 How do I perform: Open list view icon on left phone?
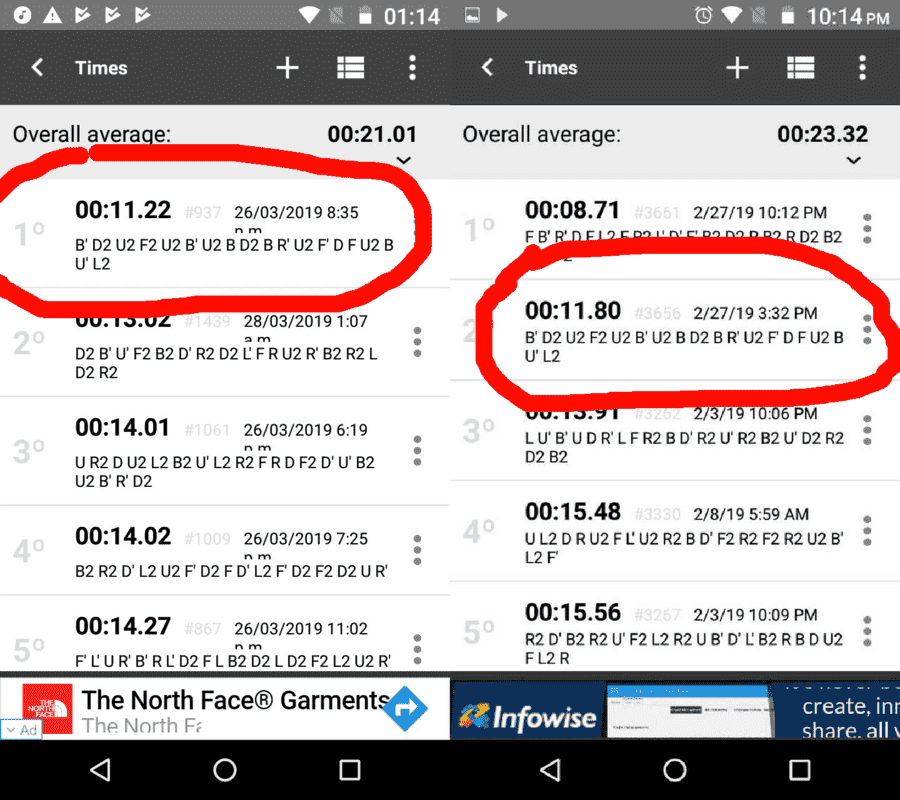point(350,68)
